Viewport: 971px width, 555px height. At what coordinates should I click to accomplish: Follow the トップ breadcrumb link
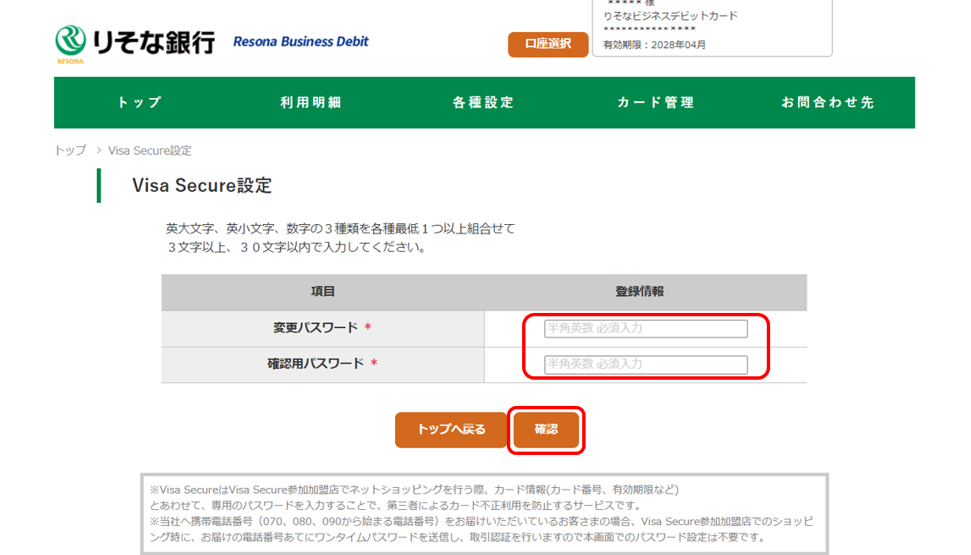[70, 151]
